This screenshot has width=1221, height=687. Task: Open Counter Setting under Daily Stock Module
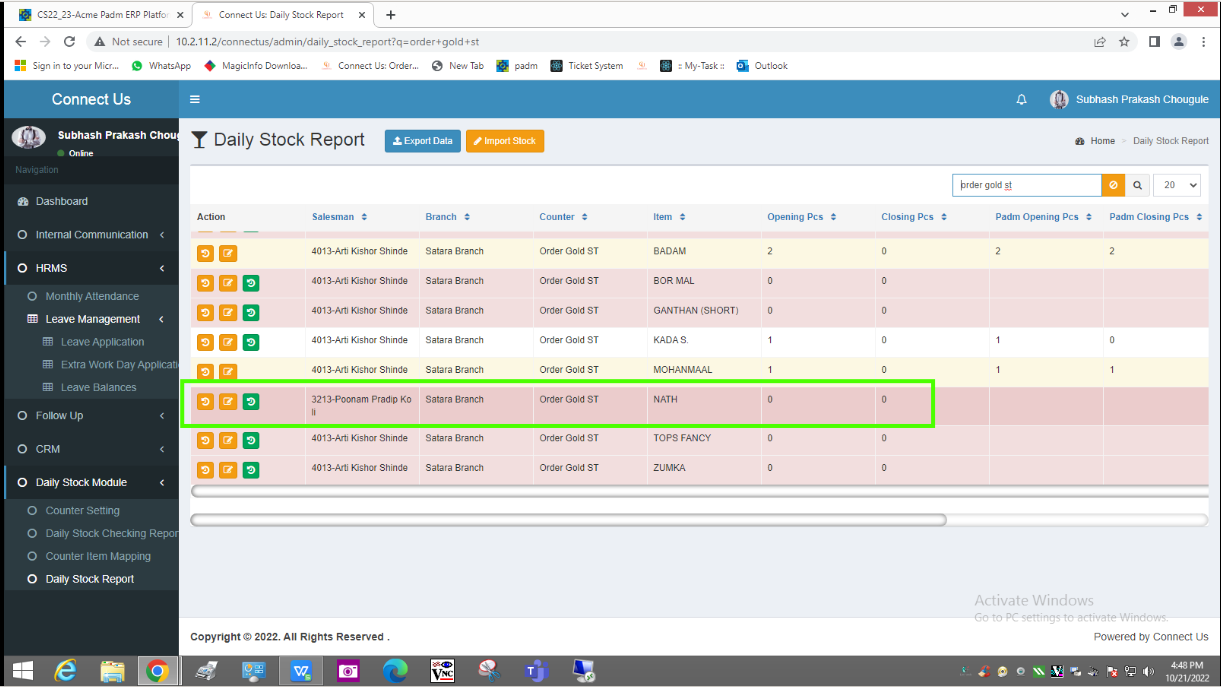[82, 510]
